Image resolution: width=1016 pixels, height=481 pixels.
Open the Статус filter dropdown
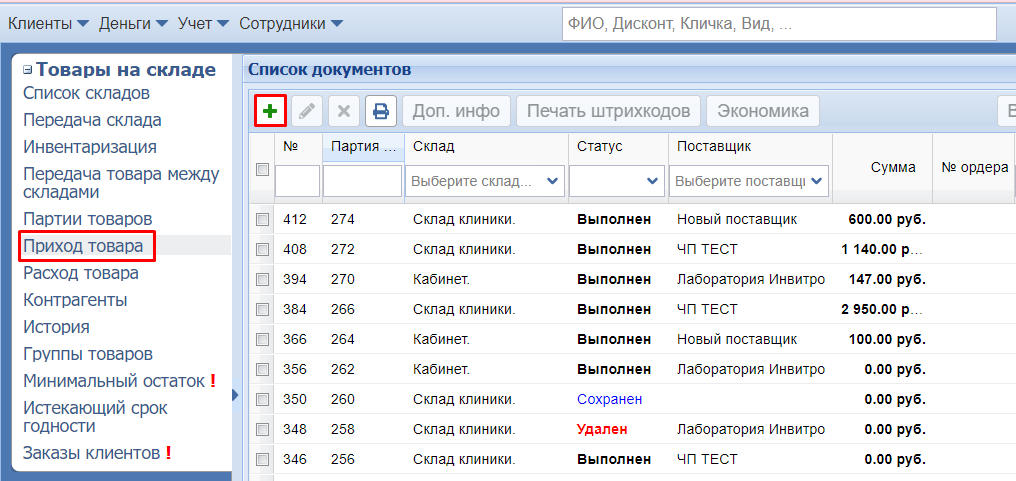[617, 181]
